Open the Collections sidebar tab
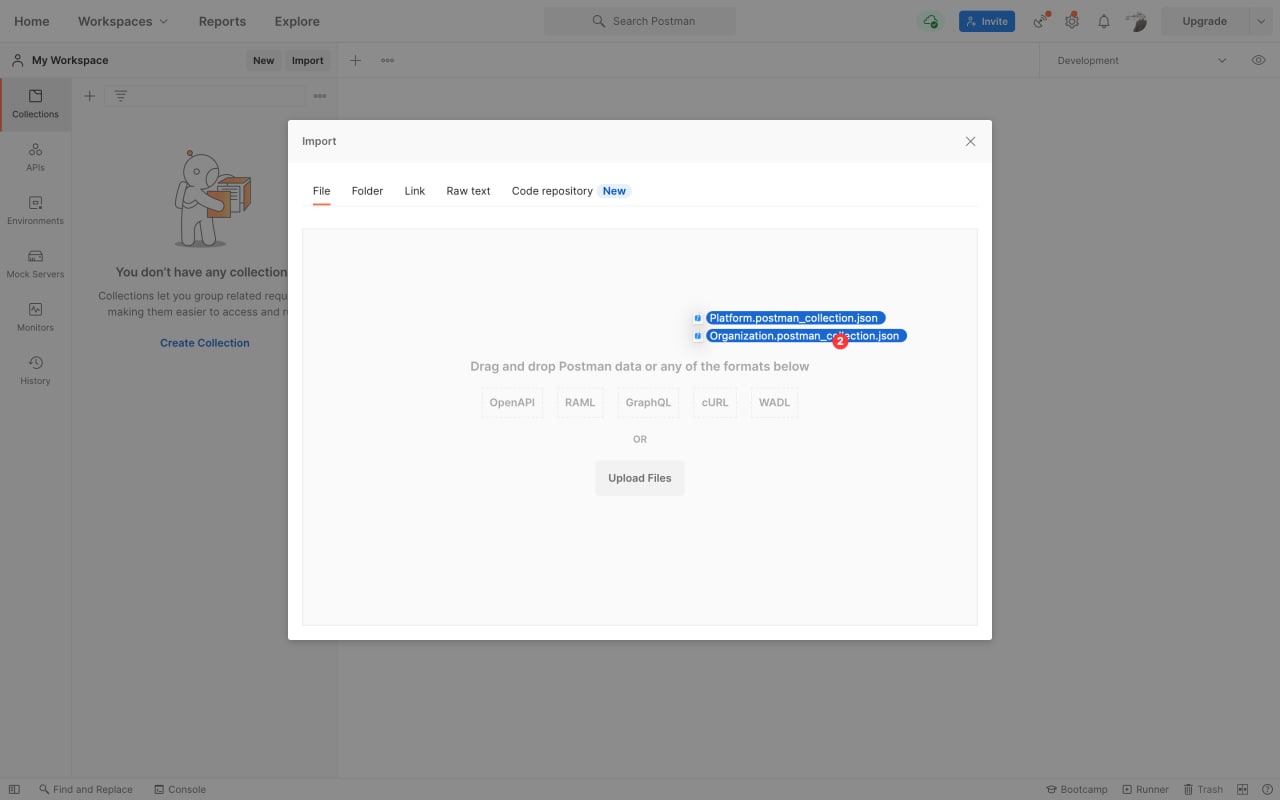The image size is (1280, 800). pos(35,104)
